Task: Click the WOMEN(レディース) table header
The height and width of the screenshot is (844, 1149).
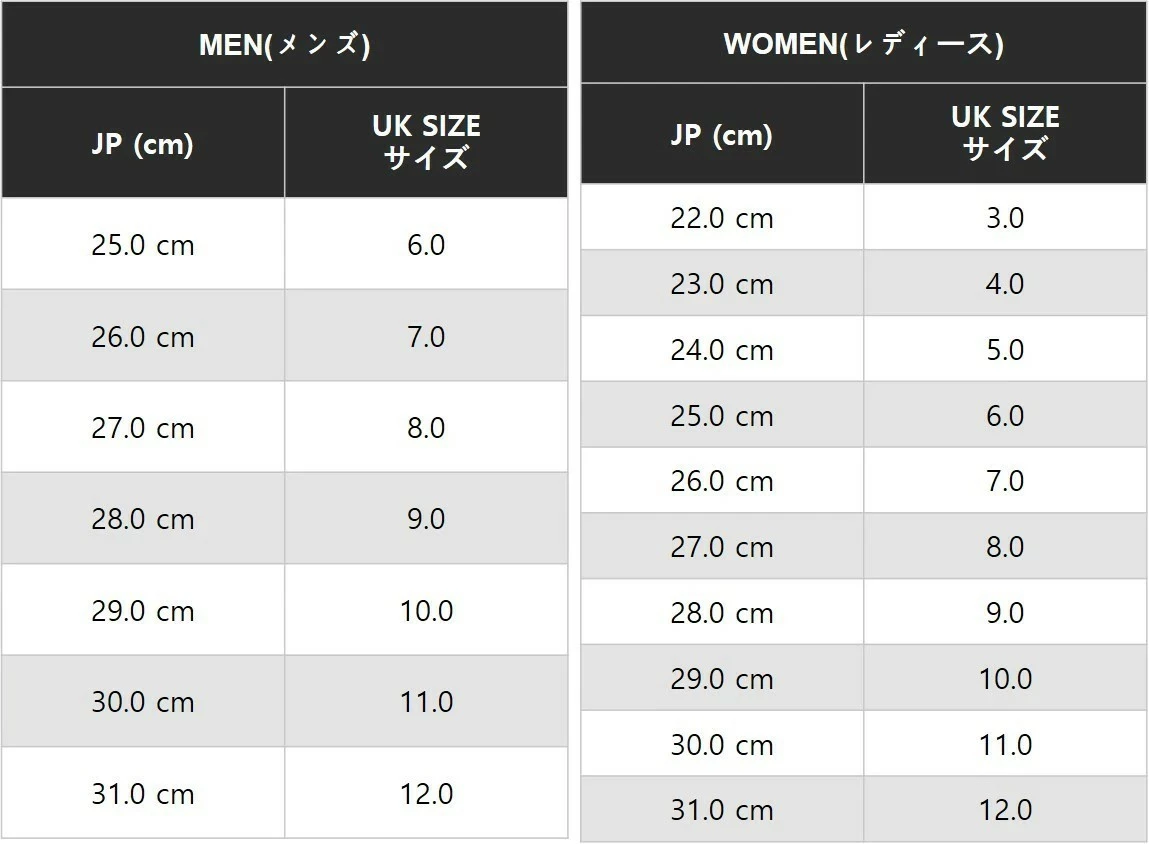Action: click(x=863, y=44)
